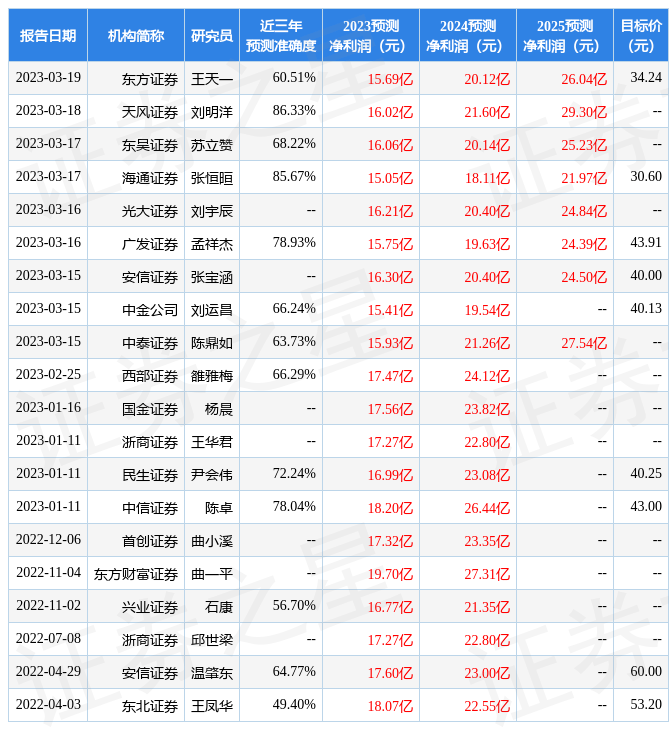Select the 2023预测净利润 column header

(371, 36)
